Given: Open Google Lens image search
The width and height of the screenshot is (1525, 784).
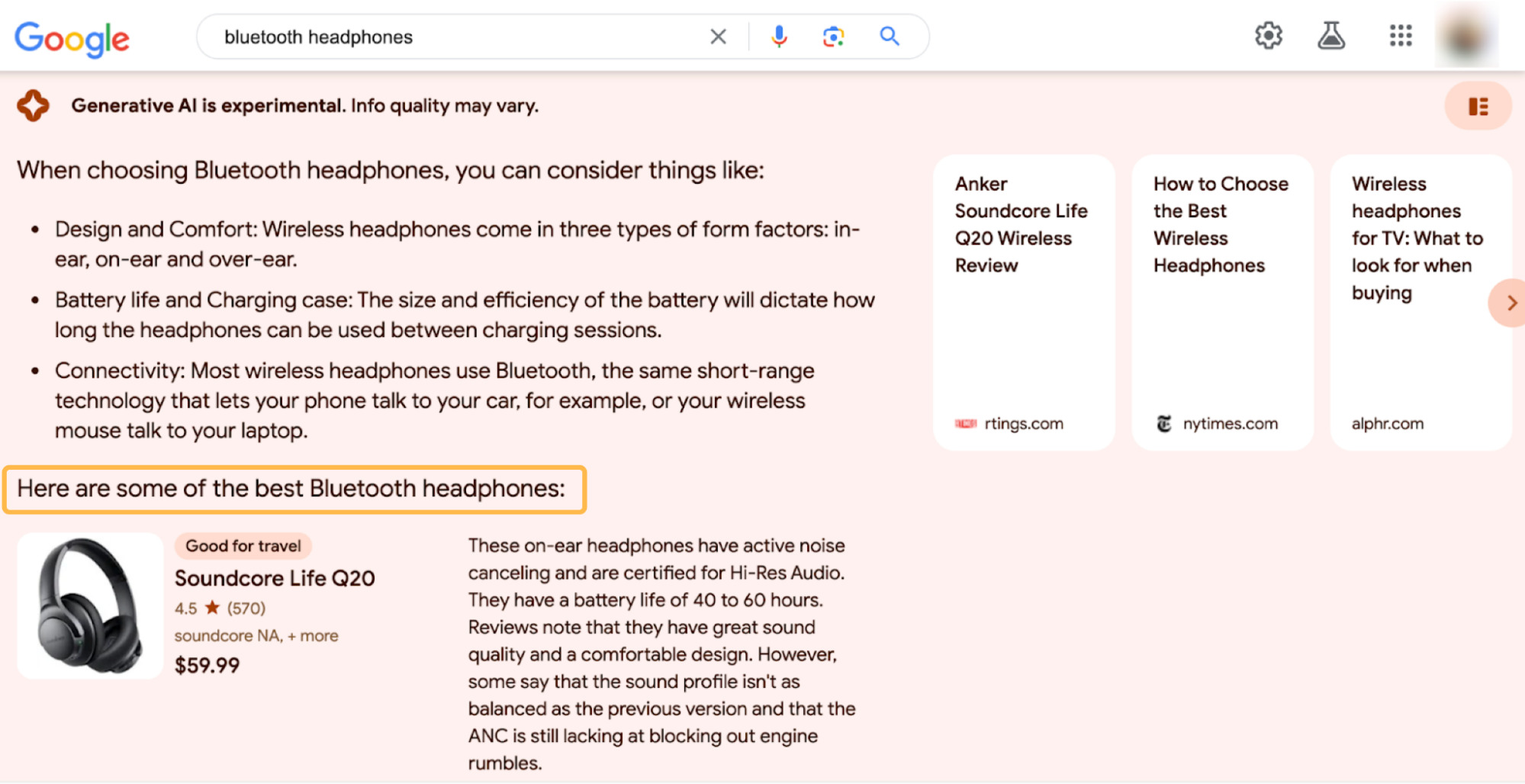Looking at the screenshot, I should (x=833, y=36).
